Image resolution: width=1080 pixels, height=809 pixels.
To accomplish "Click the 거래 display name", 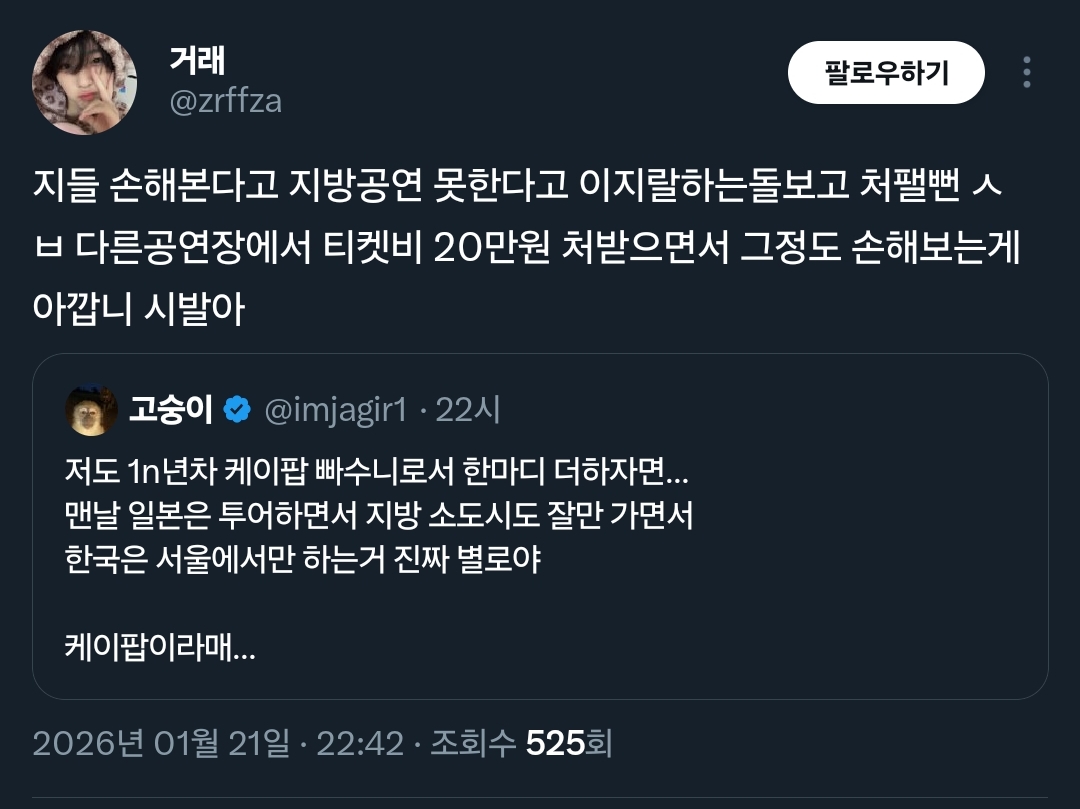I will 197,60.
